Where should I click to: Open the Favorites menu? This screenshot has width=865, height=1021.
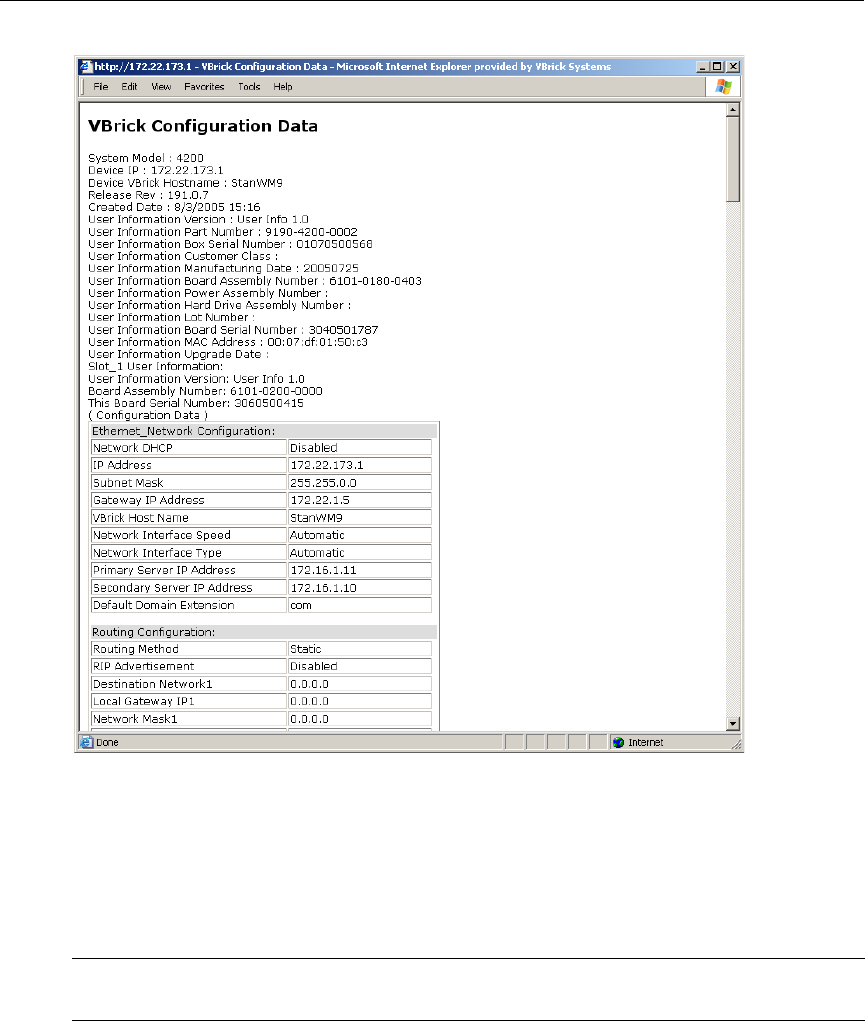coord(204,87)
